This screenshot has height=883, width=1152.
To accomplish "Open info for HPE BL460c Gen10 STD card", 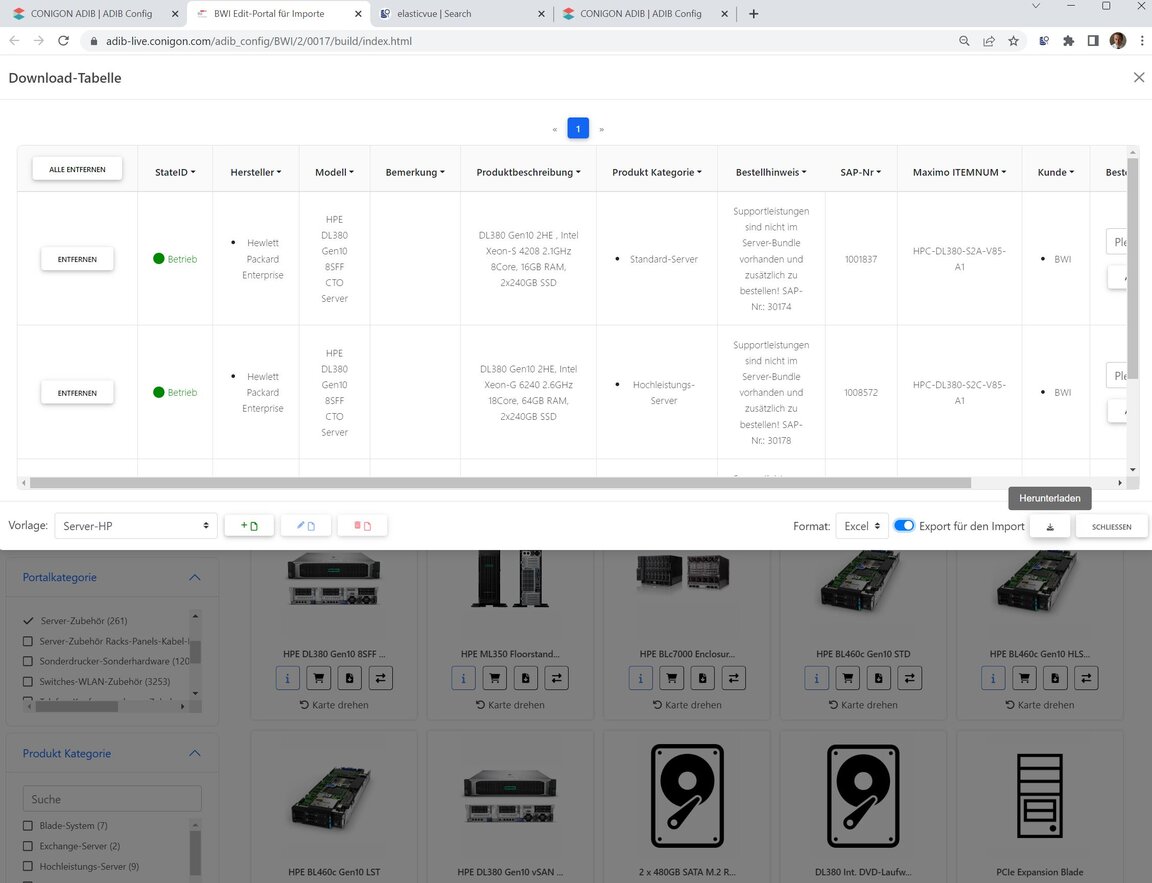I will click(816, 678).
